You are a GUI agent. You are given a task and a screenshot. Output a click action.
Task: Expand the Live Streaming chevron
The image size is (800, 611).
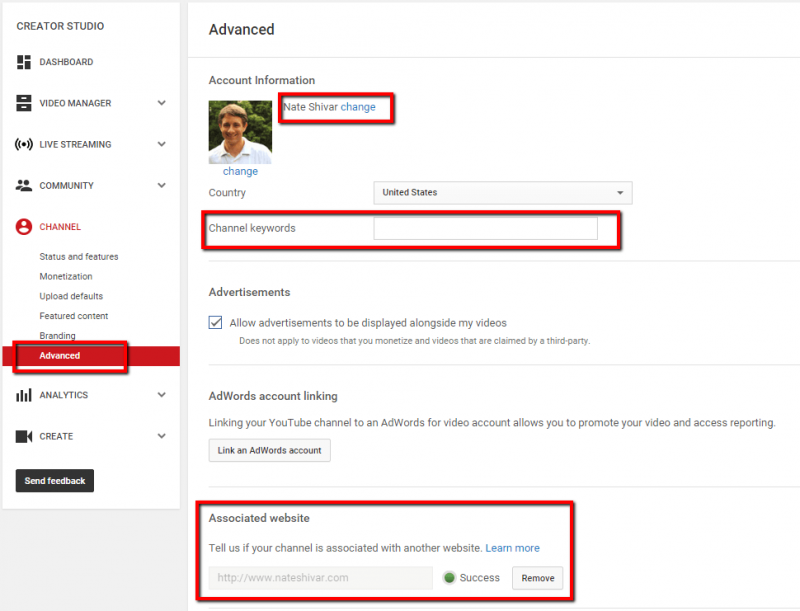click(162, 144)
